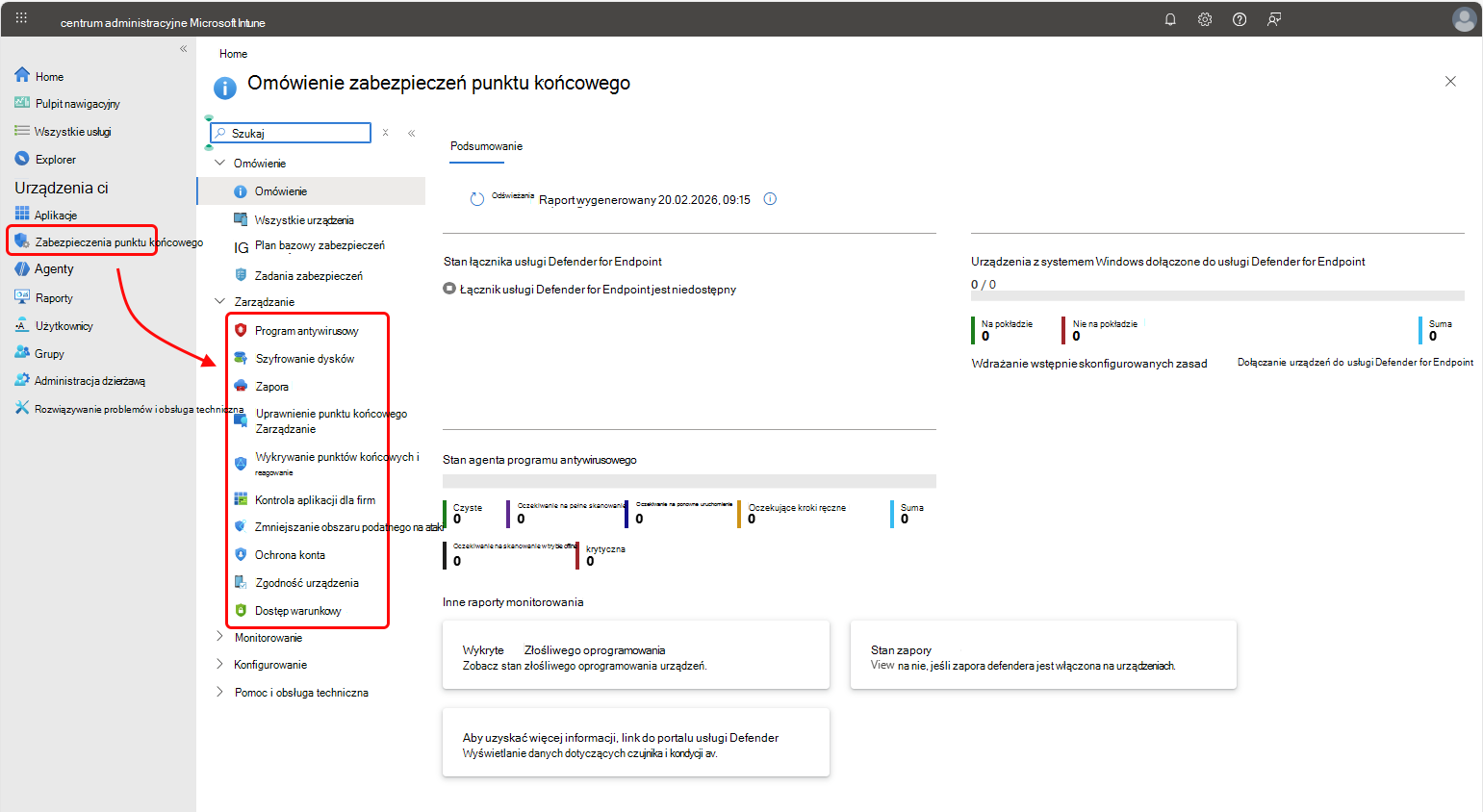Click the Szyfrowanie dysków icon
1483x812 pixels.
coord(241,358)
